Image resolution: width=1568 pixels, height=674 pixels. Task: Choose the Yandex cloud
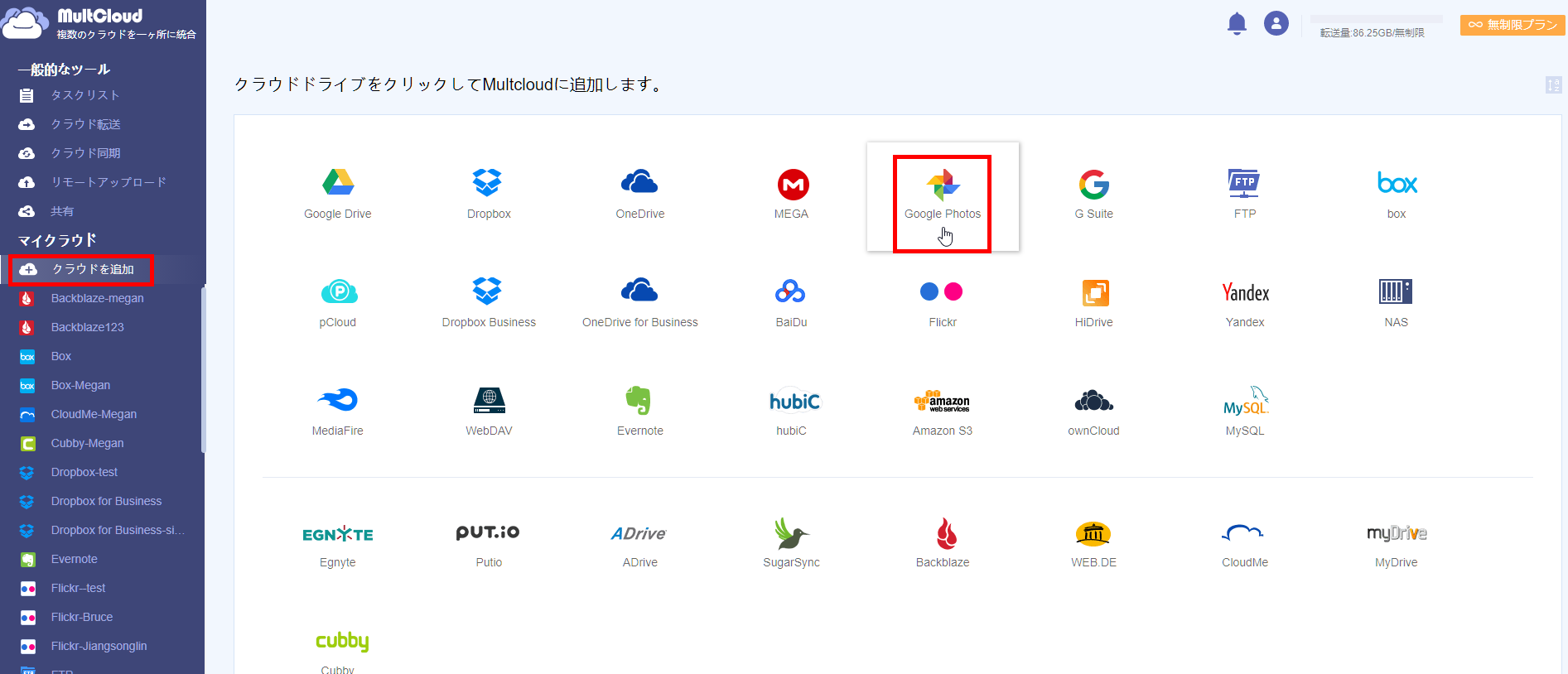(1245, 303)
